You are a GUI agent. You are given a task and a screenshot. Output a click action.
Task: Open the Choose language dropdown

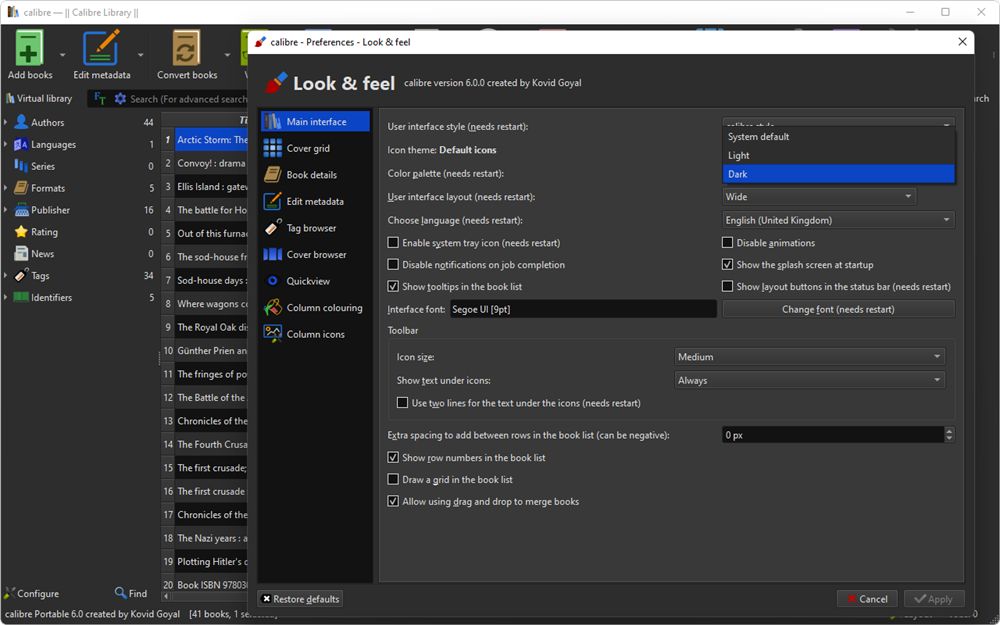(x=837, y=220)
